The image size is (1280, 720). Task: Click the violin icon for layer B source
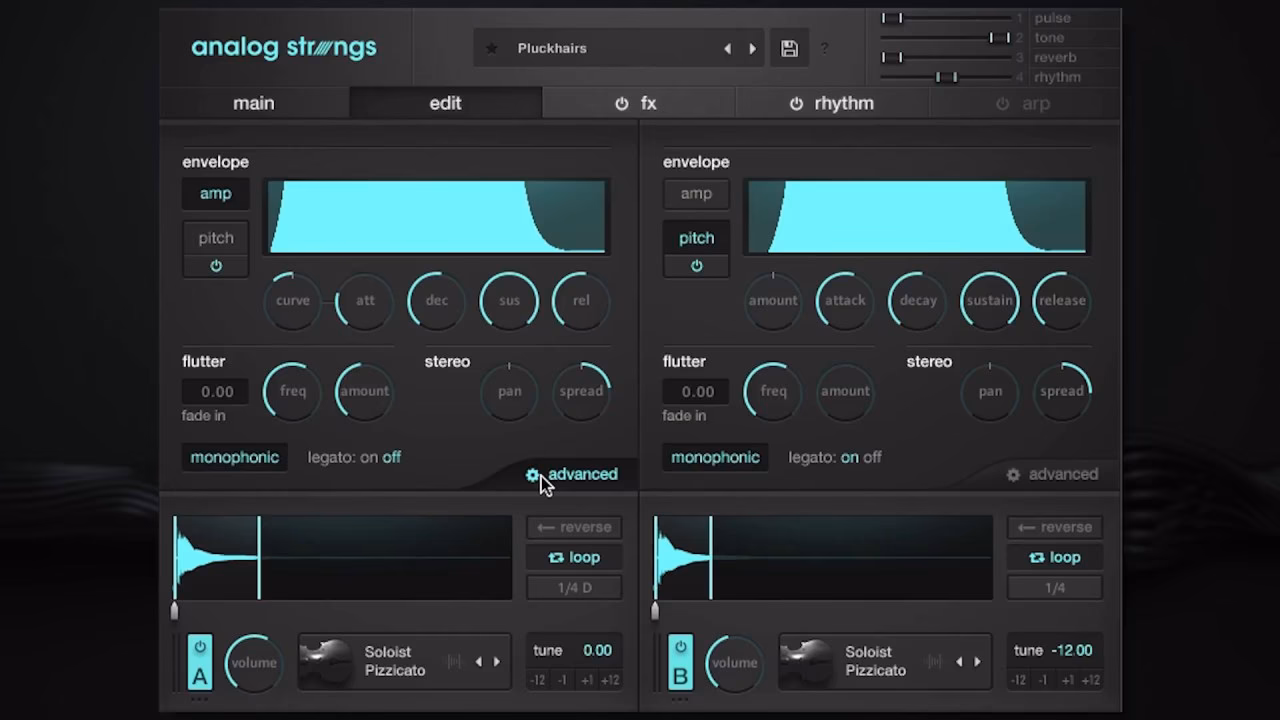pos(807,661)
